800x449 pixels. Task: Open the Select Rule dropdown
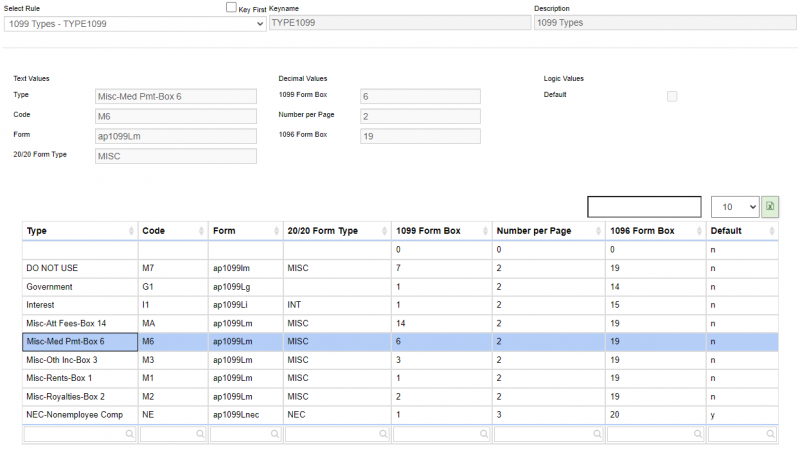point(135,23)
